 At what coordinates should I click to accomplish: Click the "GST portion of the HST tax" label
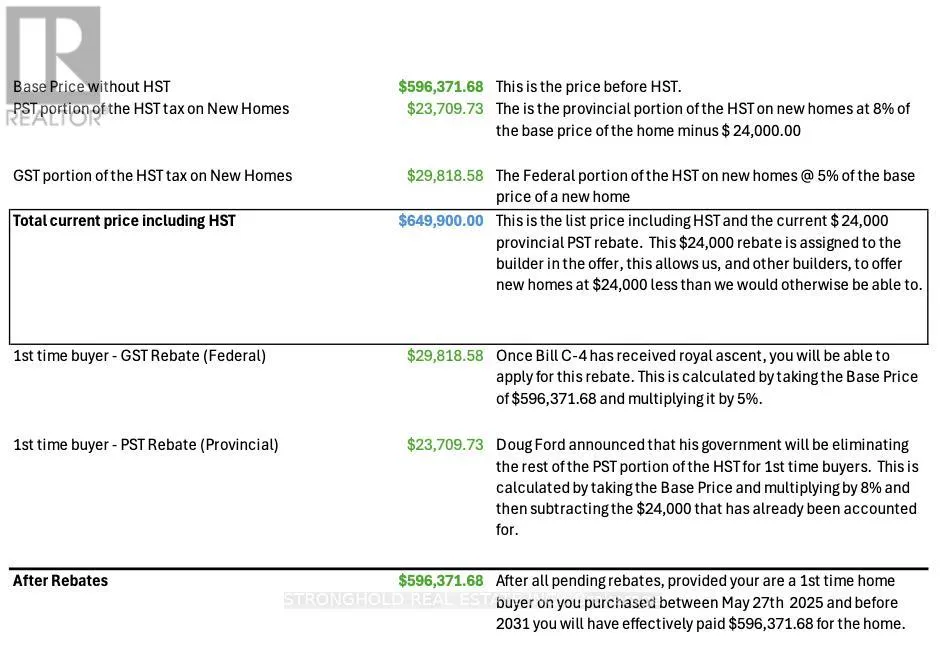coord(152,176)
